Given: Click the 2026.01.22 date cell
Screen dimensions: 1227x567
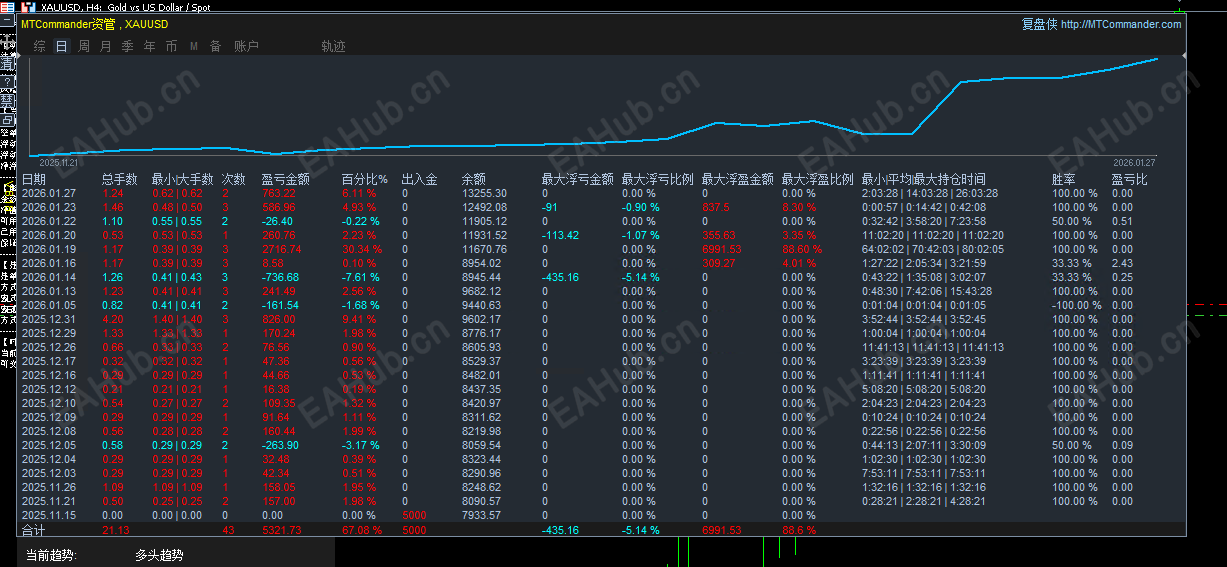Looking at the screenshot, I should pyautogui.click(x=49, y=221).
